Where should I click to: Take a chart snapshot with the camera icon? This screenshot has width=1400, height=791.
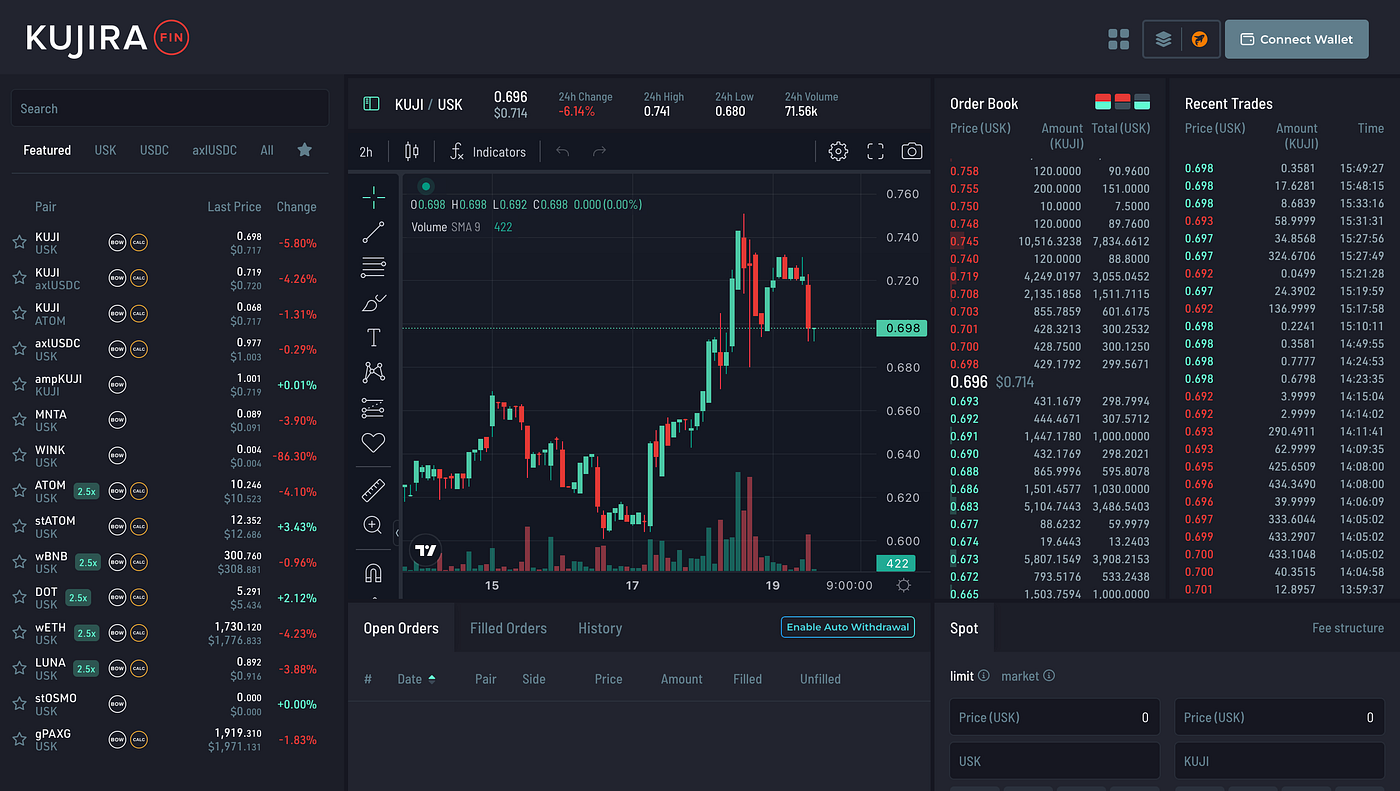(x=911, y=150)
